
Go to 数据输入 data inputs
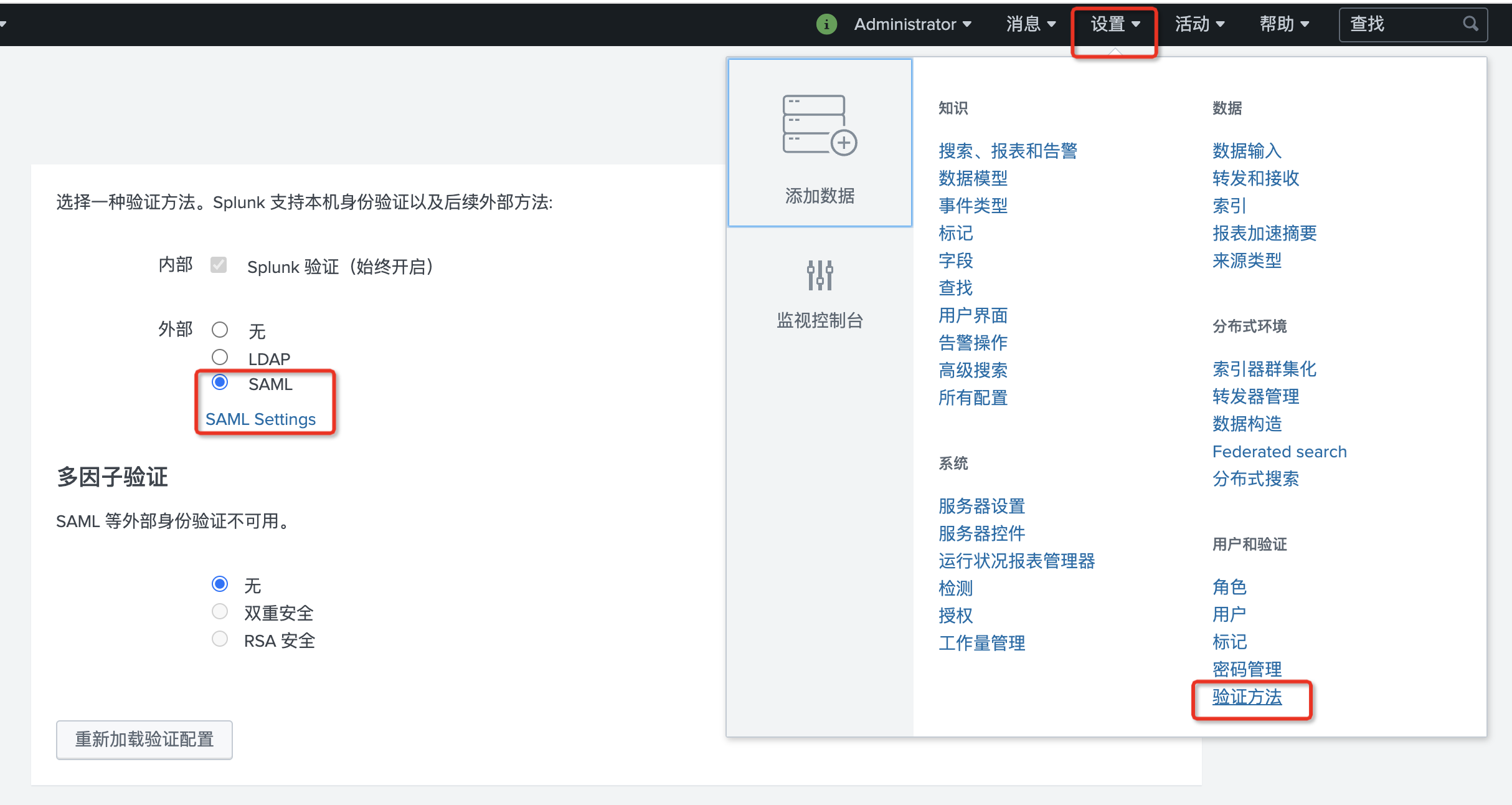(x=1247, y=151)
